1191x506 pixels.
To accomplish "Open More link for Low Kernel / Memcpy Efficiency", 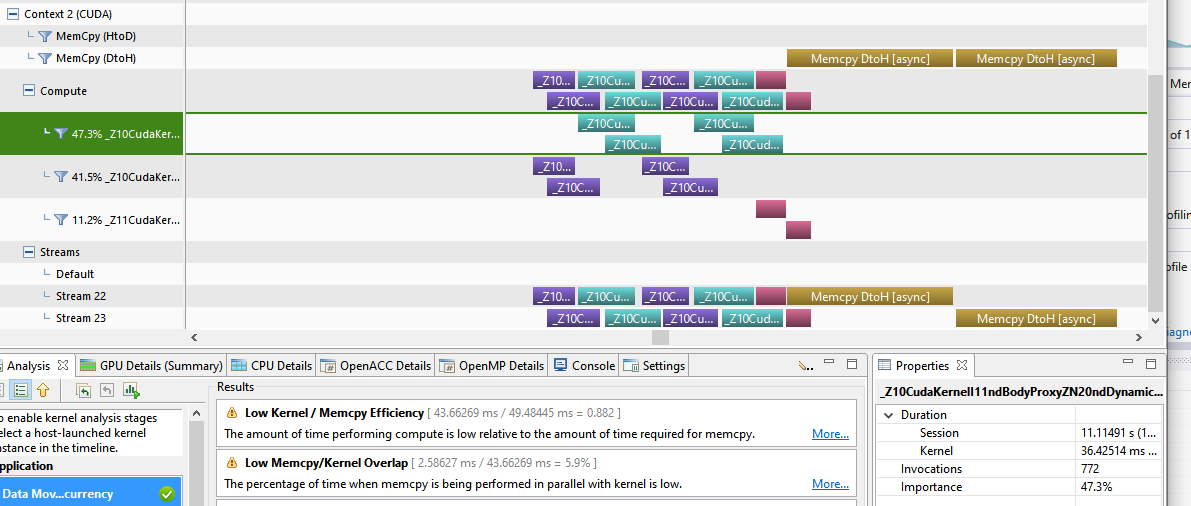I will [x=830, y=434].
